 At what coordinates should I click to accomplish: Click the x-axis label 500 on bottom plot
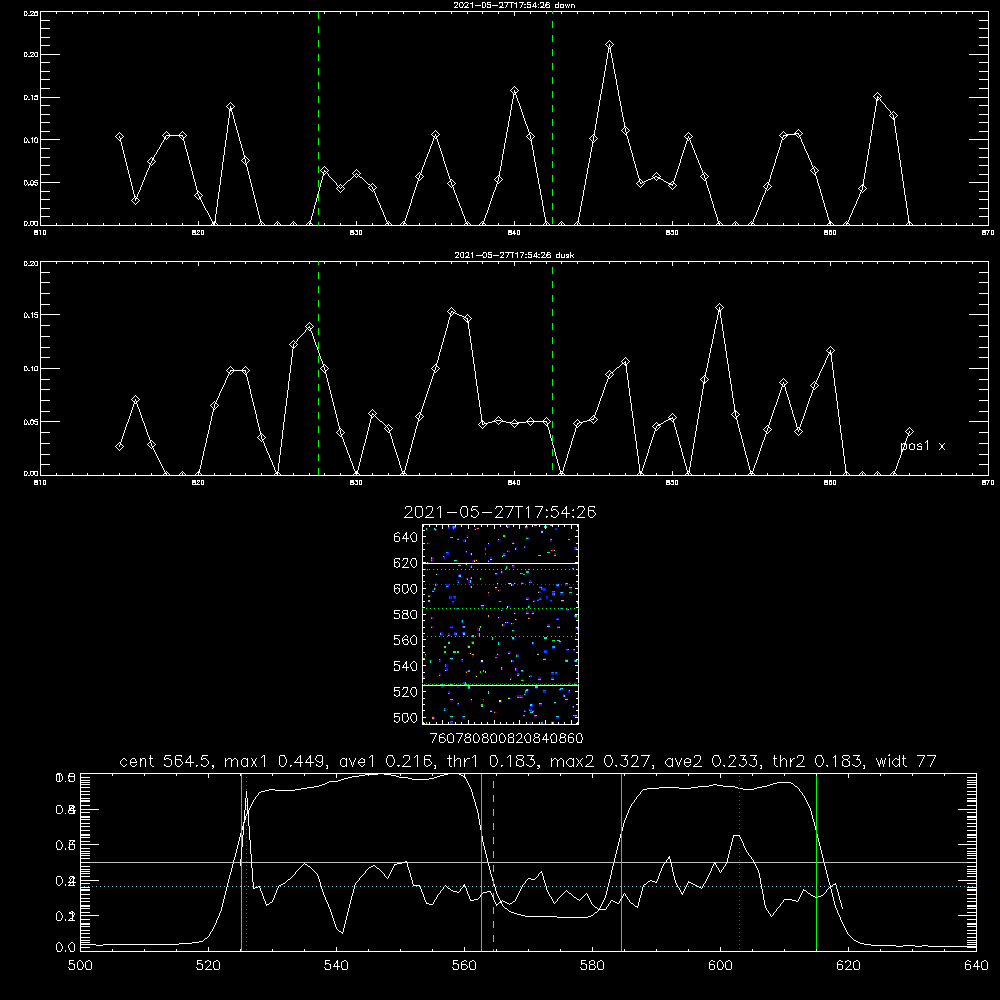point(80,965)
